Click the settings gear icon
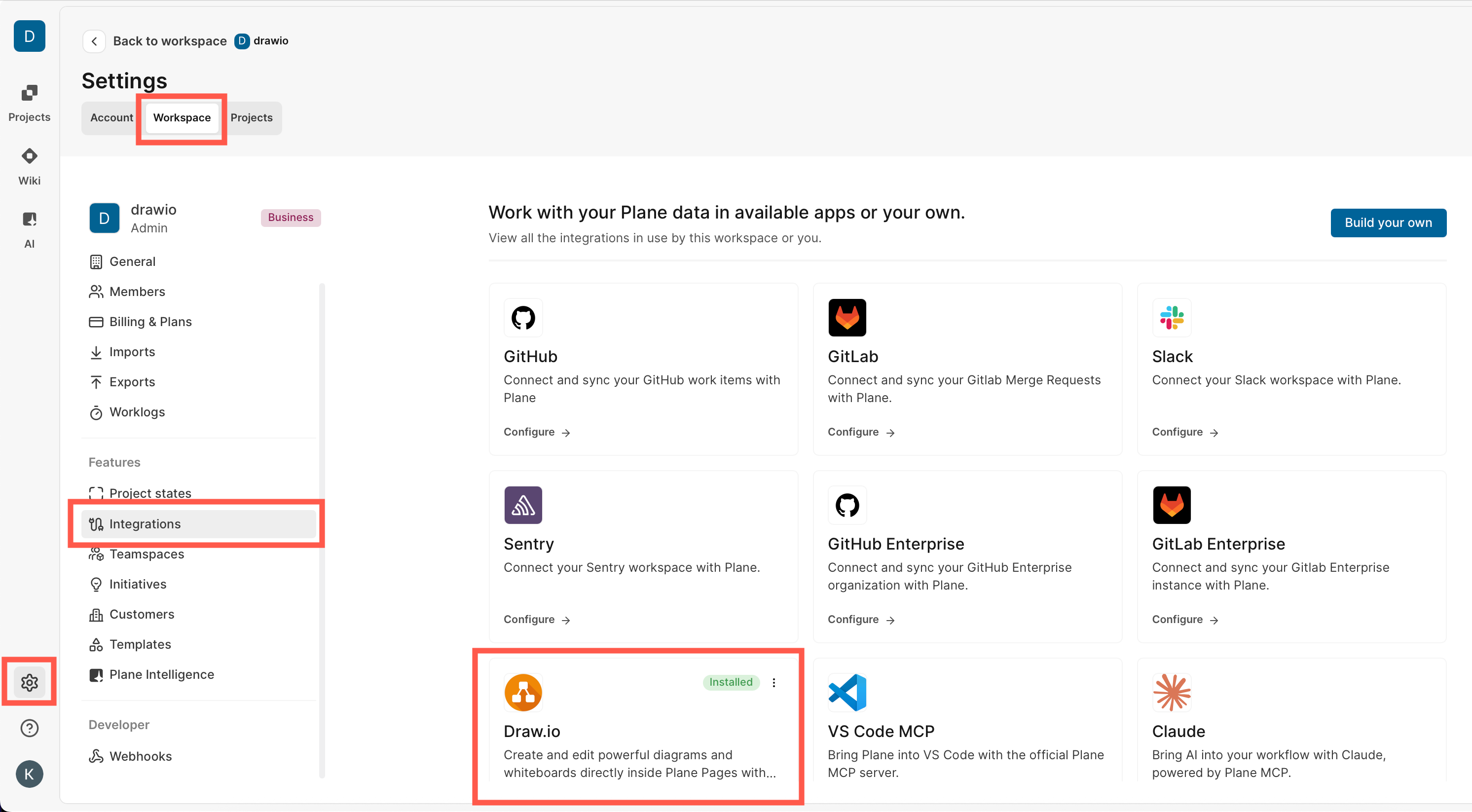 click(29, 682)
